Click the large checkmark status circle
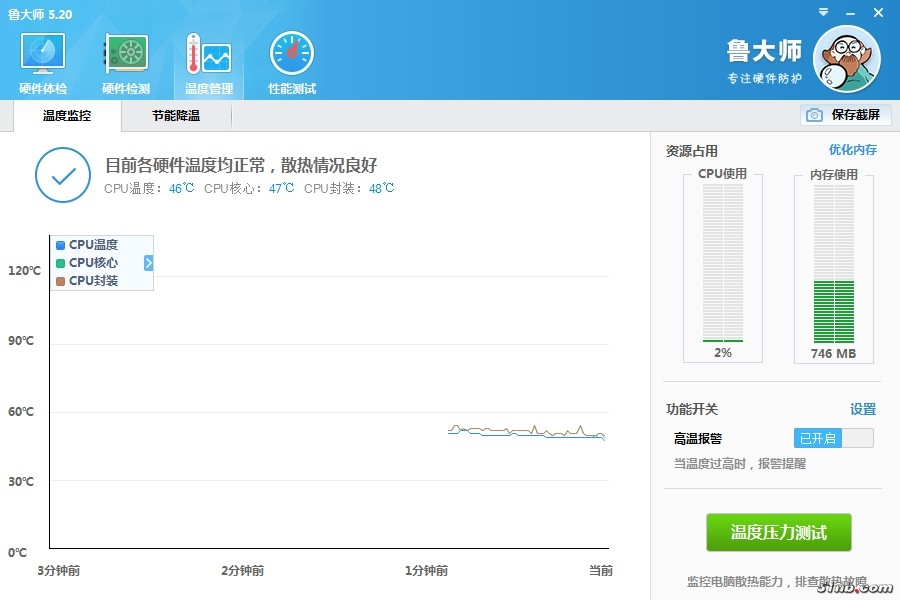 click(x=63, y=175)
